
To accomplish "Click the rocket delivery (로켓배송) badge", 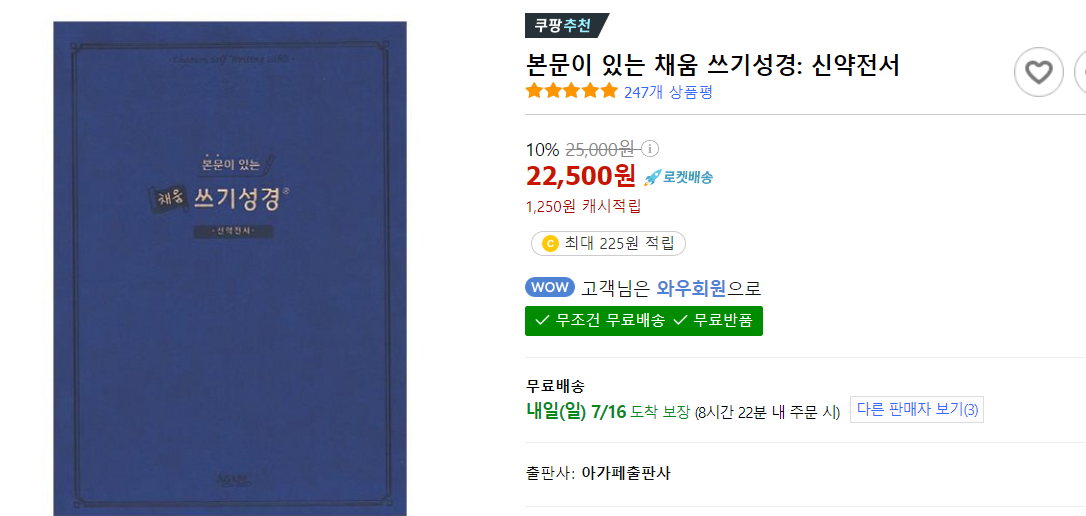I will point(678,177).
